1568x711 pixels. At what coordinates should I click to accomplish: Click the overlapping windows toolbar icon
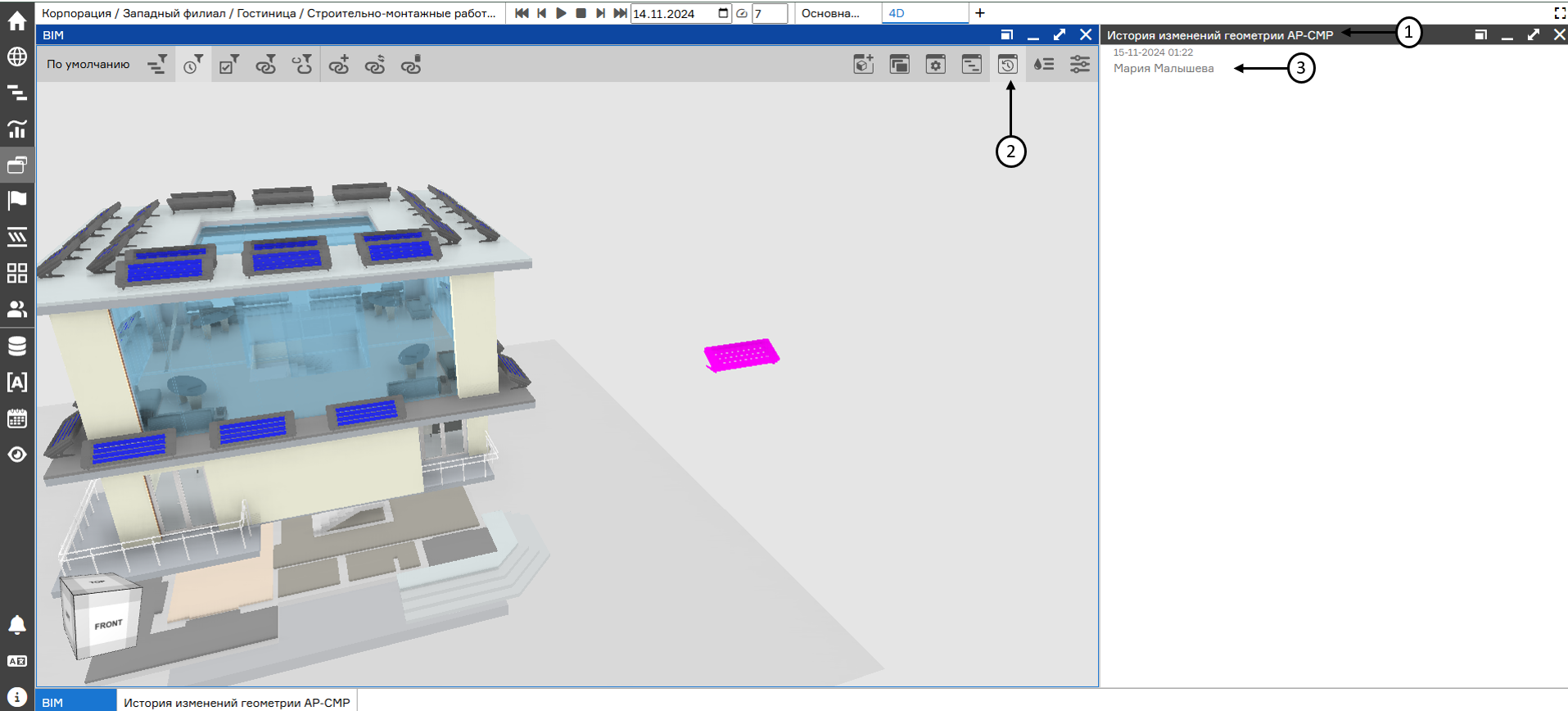pyautogui.click(x=900, y=65)
